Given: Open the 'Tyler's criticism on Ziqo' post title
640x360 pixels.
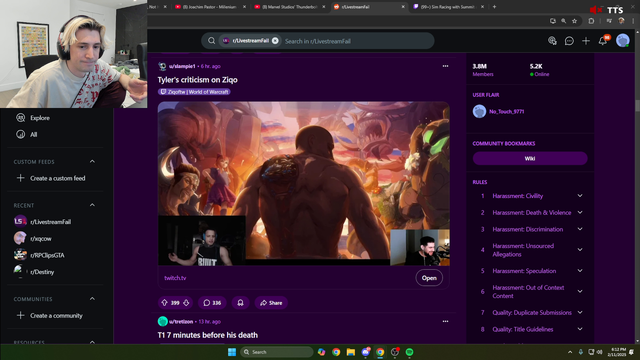Looking at the screenshot, I should (198, 80).
